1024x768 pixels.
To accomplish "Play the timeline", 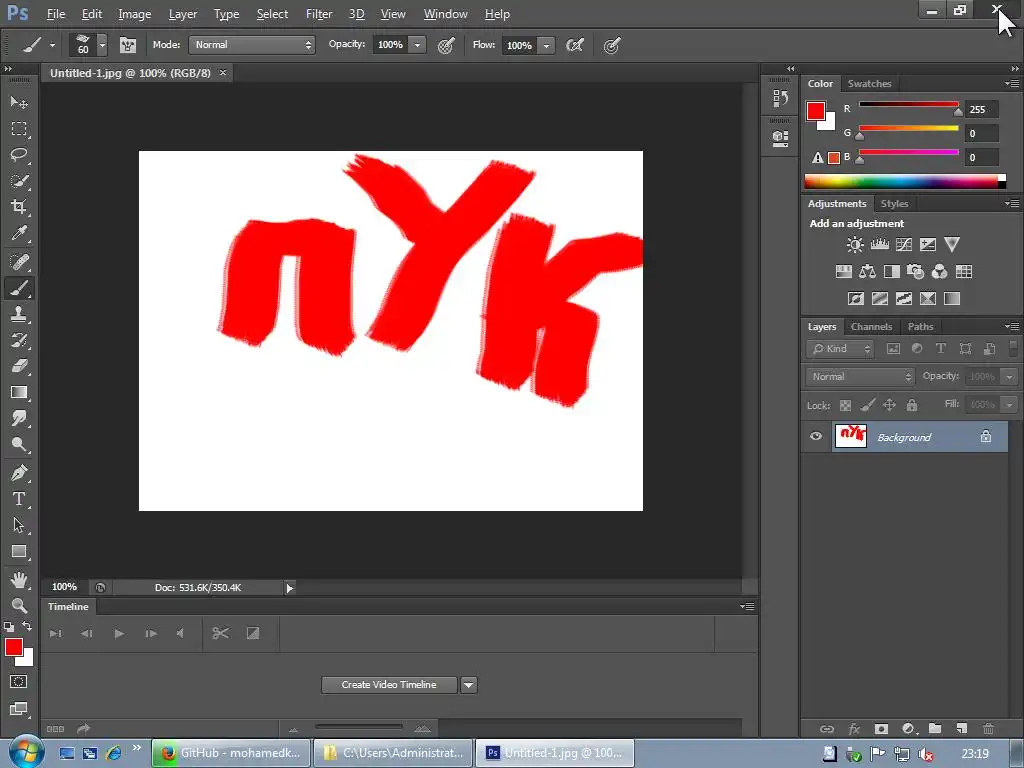I will click(x=119, y=633).
